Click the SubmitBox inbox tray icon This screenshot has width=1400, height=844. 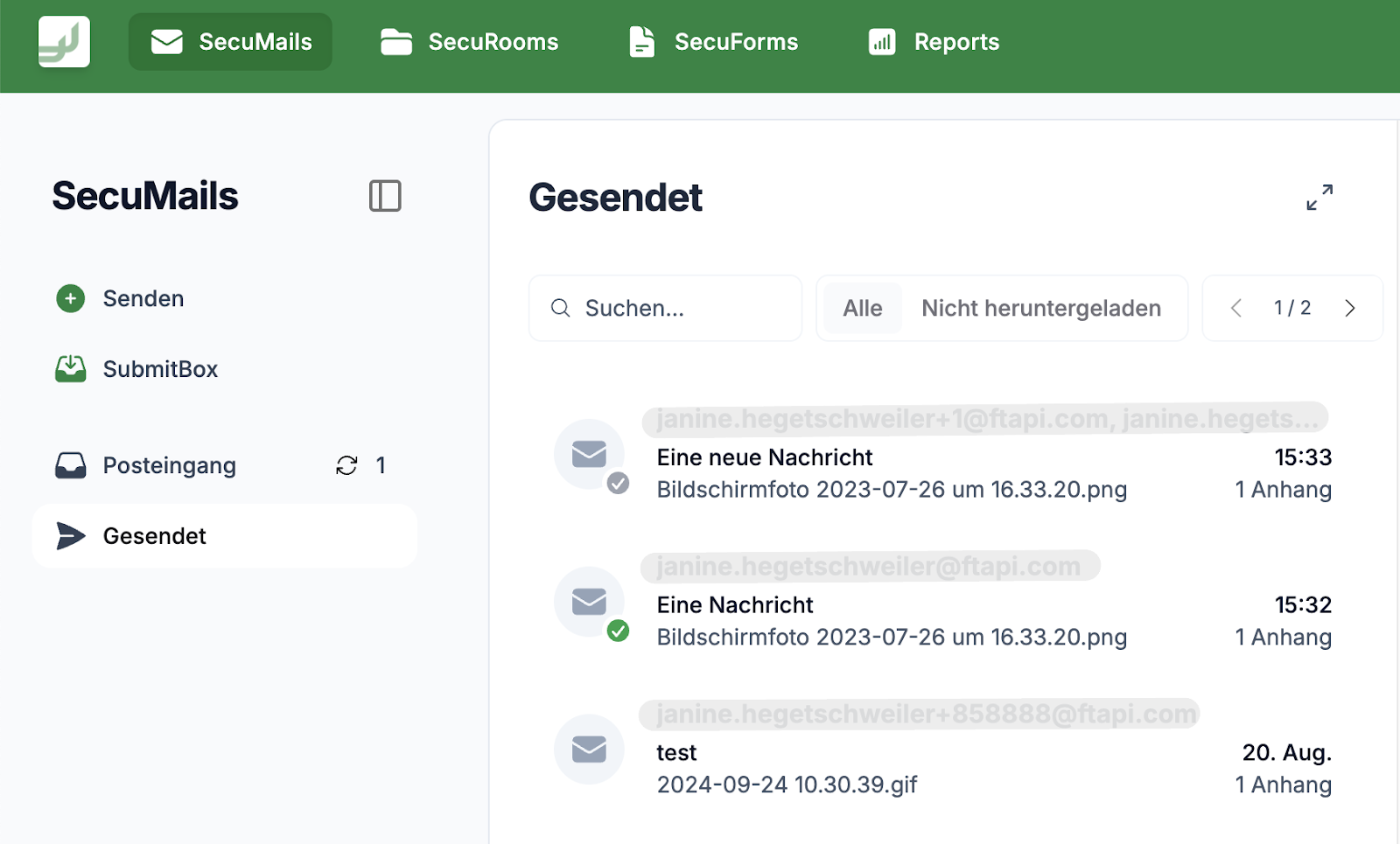point(71,369)
